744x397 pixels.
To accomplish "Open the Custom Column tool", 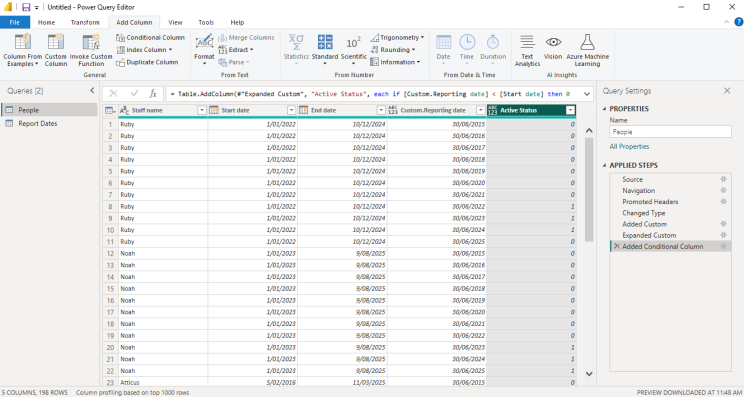I will [x=56, y=50].
